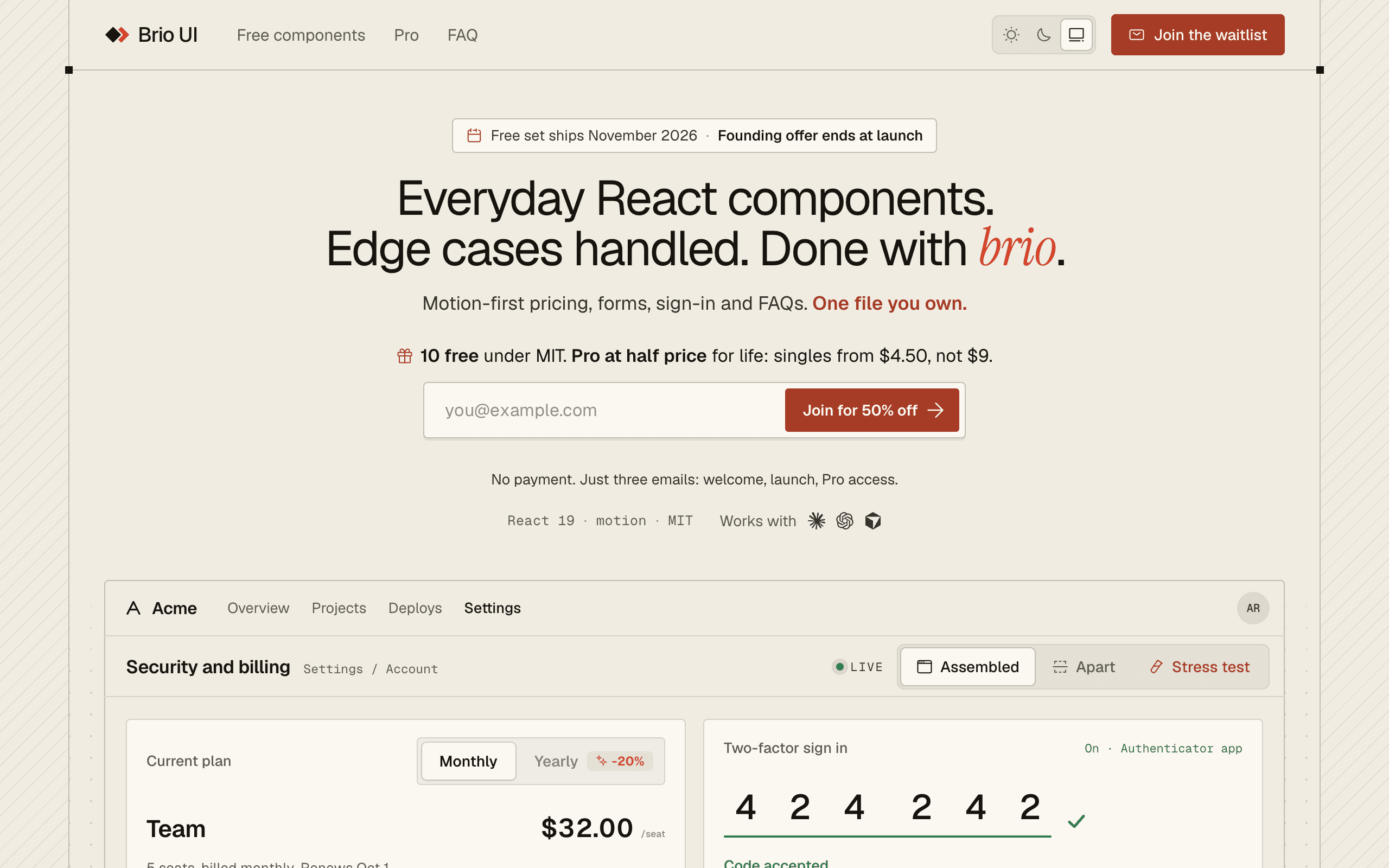Image resolution: width=1389 pixels, height=868 pixels.
Task: Click 'One file you own.' text
Action: point(890,303)
